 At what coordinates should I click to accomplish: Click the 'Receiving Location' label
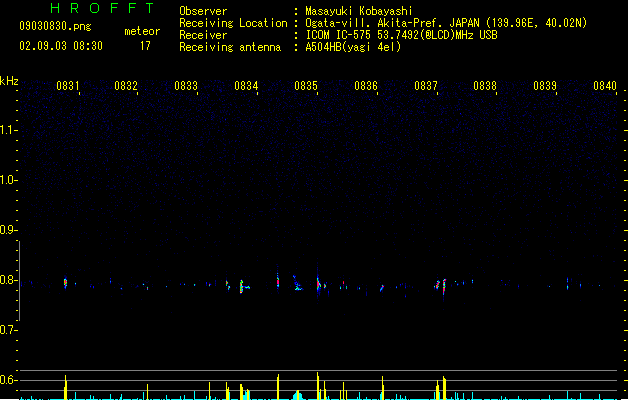click(233, 23)
